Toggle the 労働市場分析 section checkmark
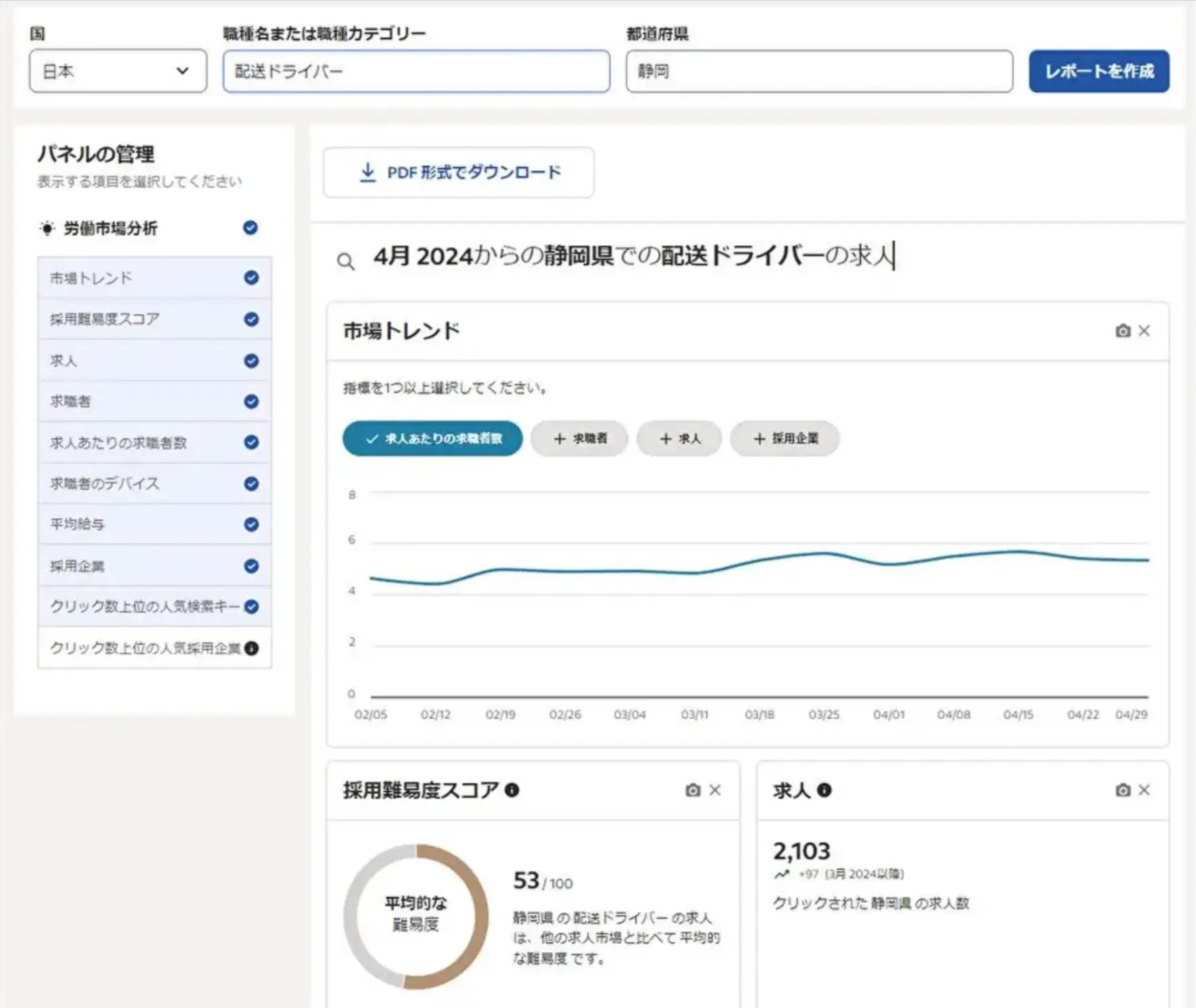This screenshot has width=1196, height=1008. 250,227
